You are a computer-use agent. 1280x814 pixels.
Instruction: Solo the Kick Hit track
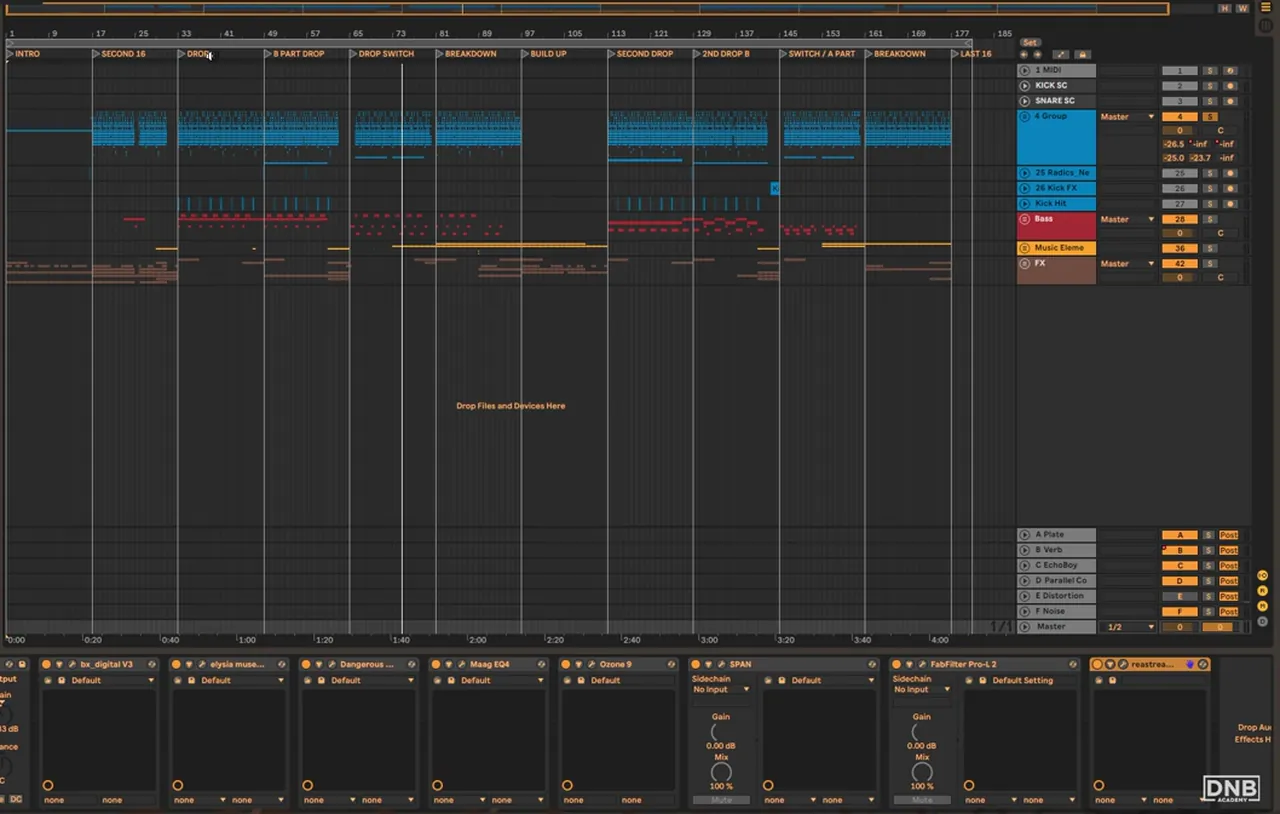click(x=1209, y=204)
